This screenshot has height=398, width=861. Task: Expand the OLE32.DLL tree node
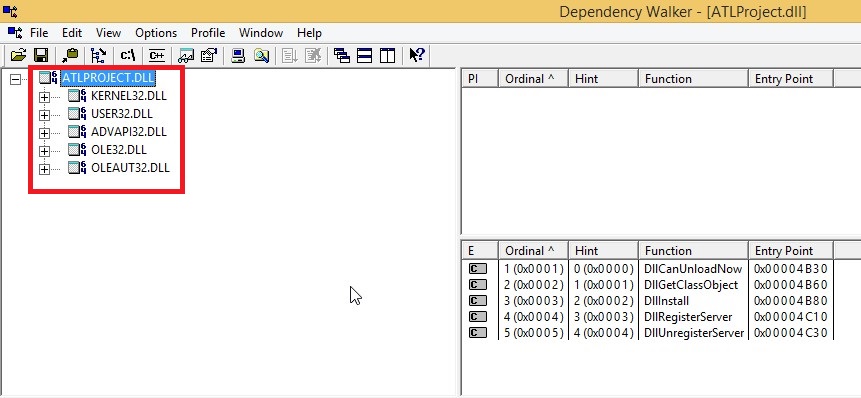click(44, 151)
